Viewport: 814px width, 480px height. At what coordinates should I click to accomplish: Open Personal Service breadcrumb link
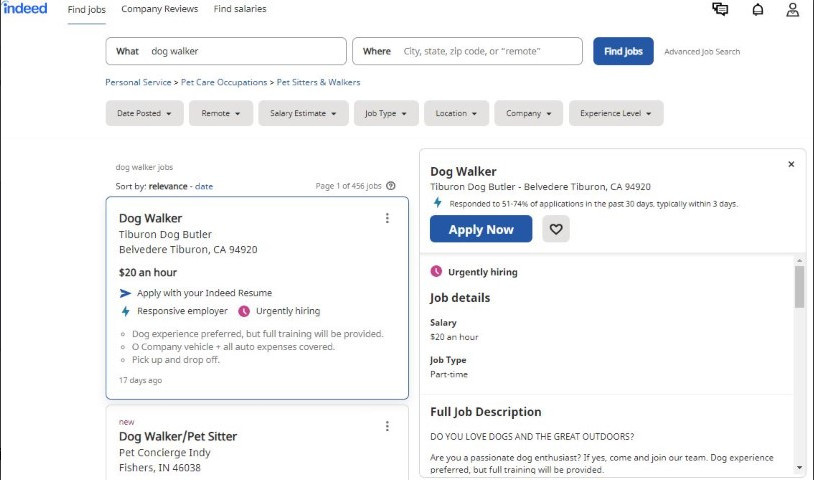click(138, 82)
